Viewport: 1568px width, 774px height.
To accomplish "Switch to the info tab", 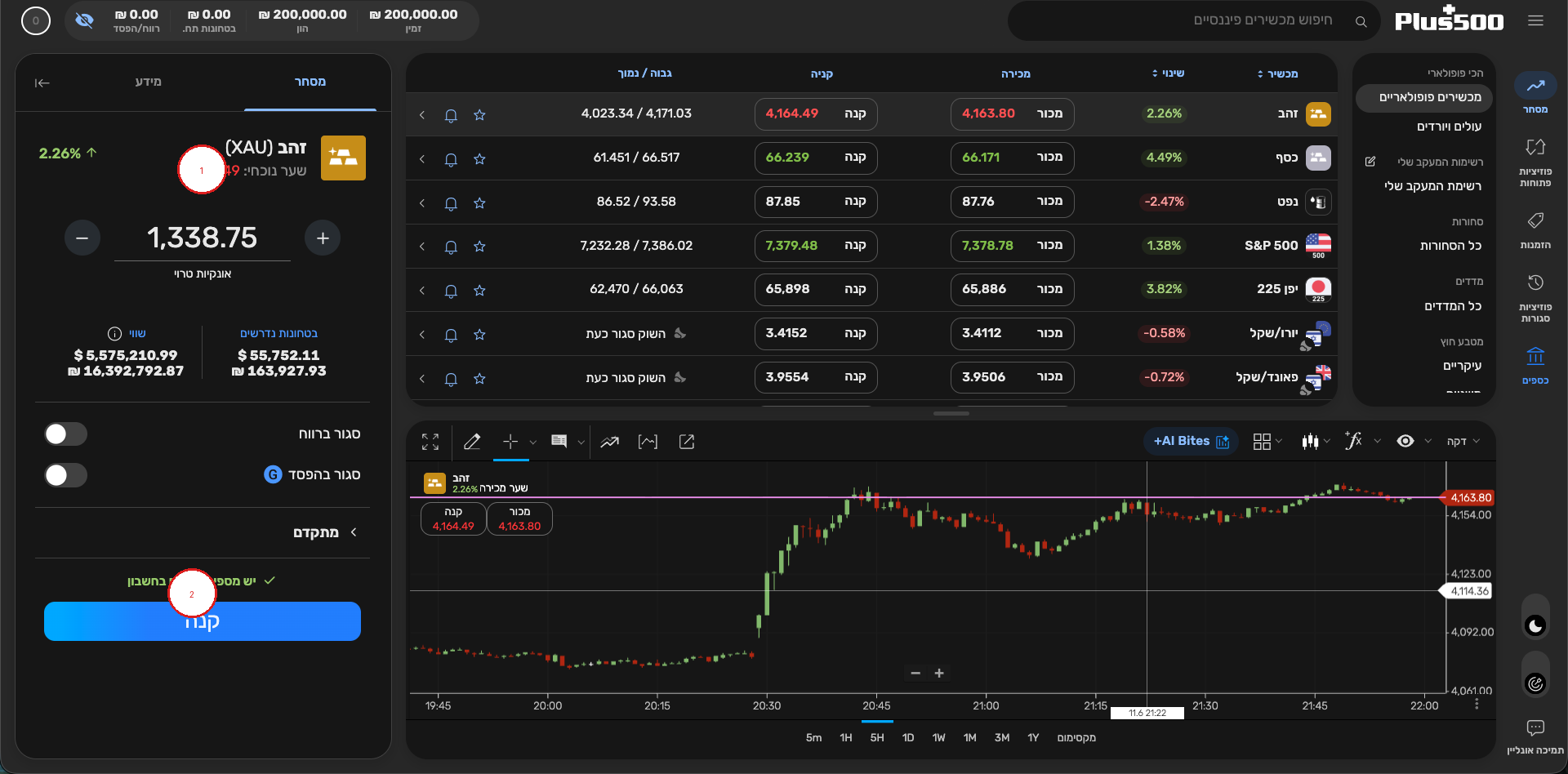I will click(x=149, y=82).
